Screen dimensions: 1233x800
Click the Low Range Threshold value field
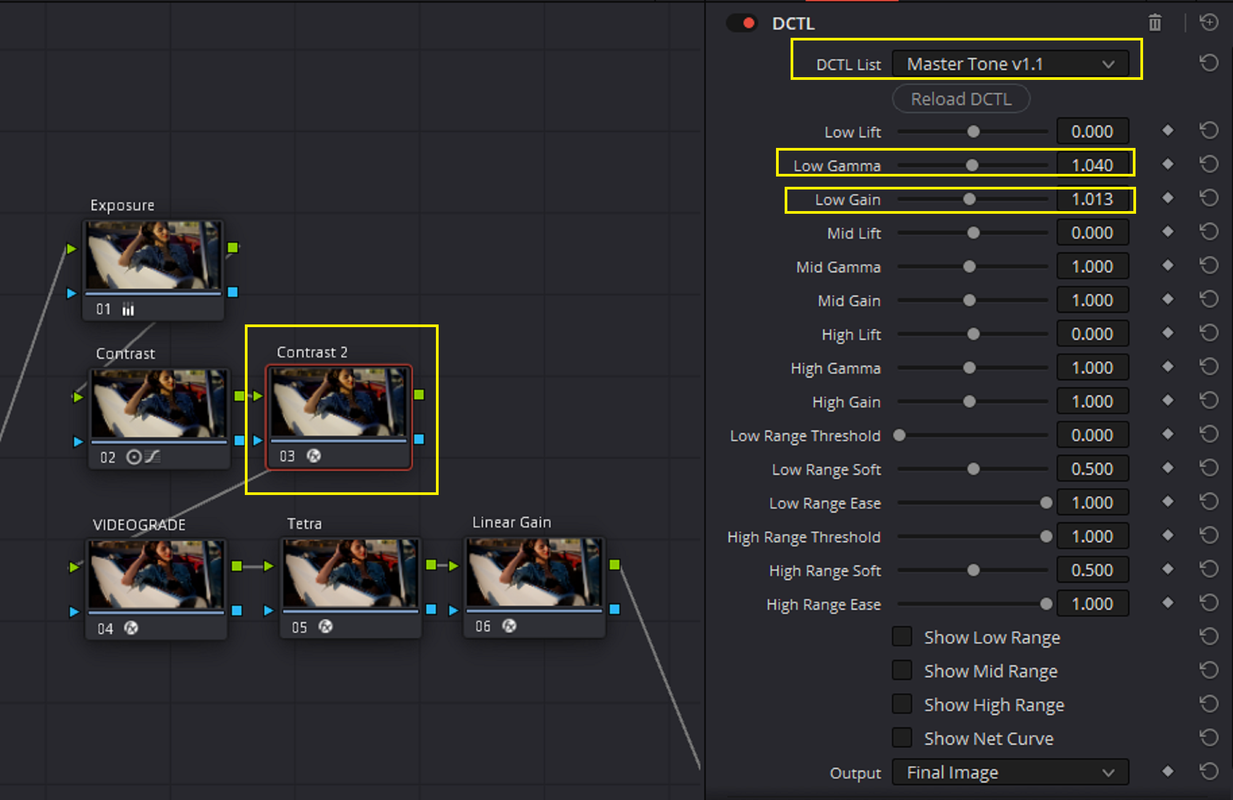(1092, 435)
